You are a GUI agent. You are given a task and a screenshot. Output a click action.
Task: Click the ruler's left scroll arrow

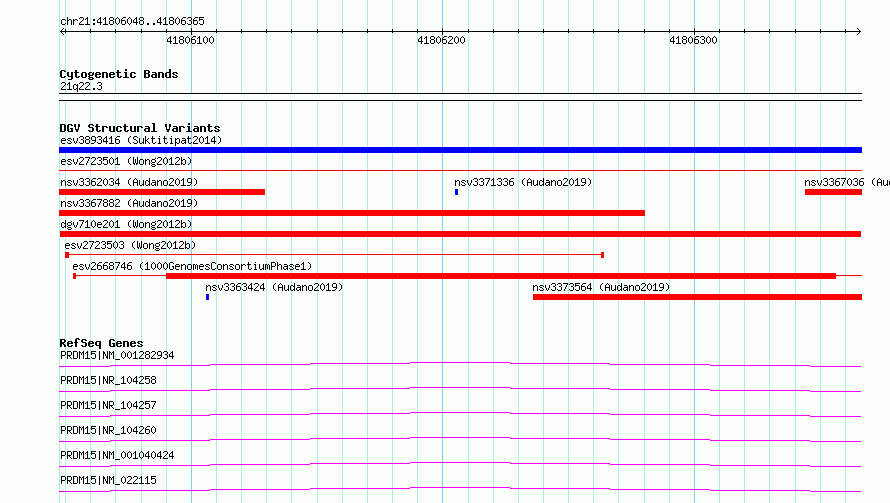[63, 31]
